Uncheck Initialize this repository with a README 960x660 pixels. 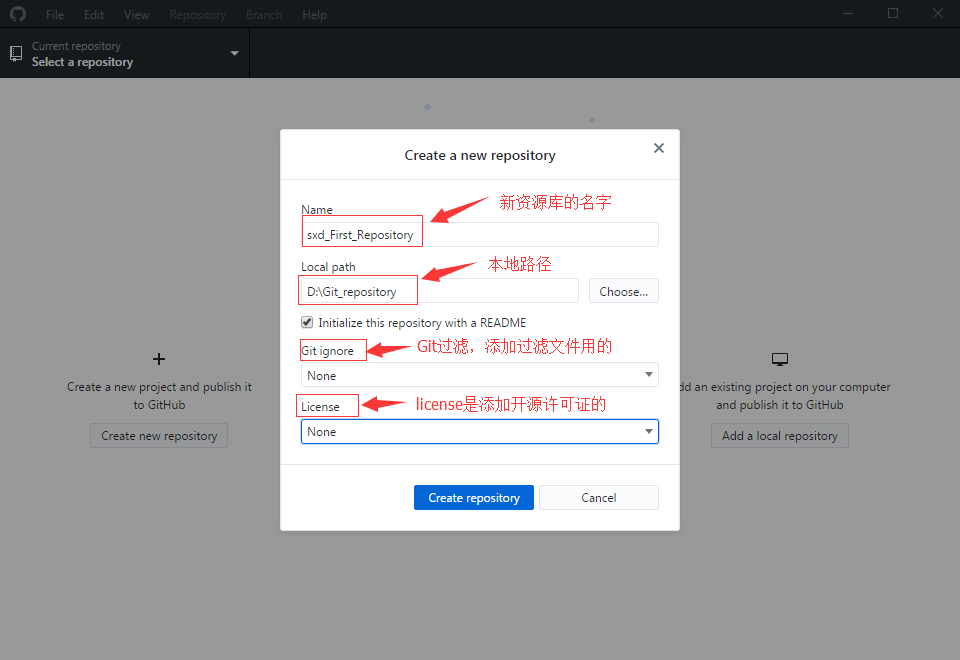pos(307,322)
